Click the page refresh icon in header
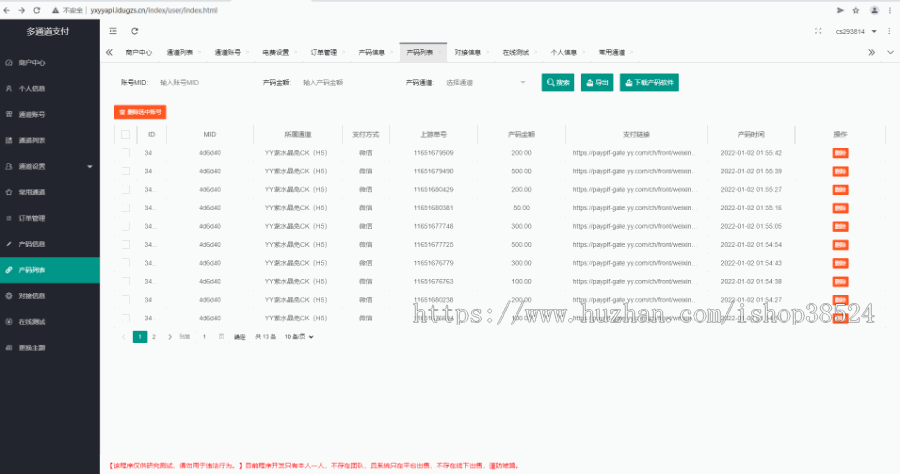Image resolution: width=900 pixels, height=474 pixels. click(x=135, y=31)
